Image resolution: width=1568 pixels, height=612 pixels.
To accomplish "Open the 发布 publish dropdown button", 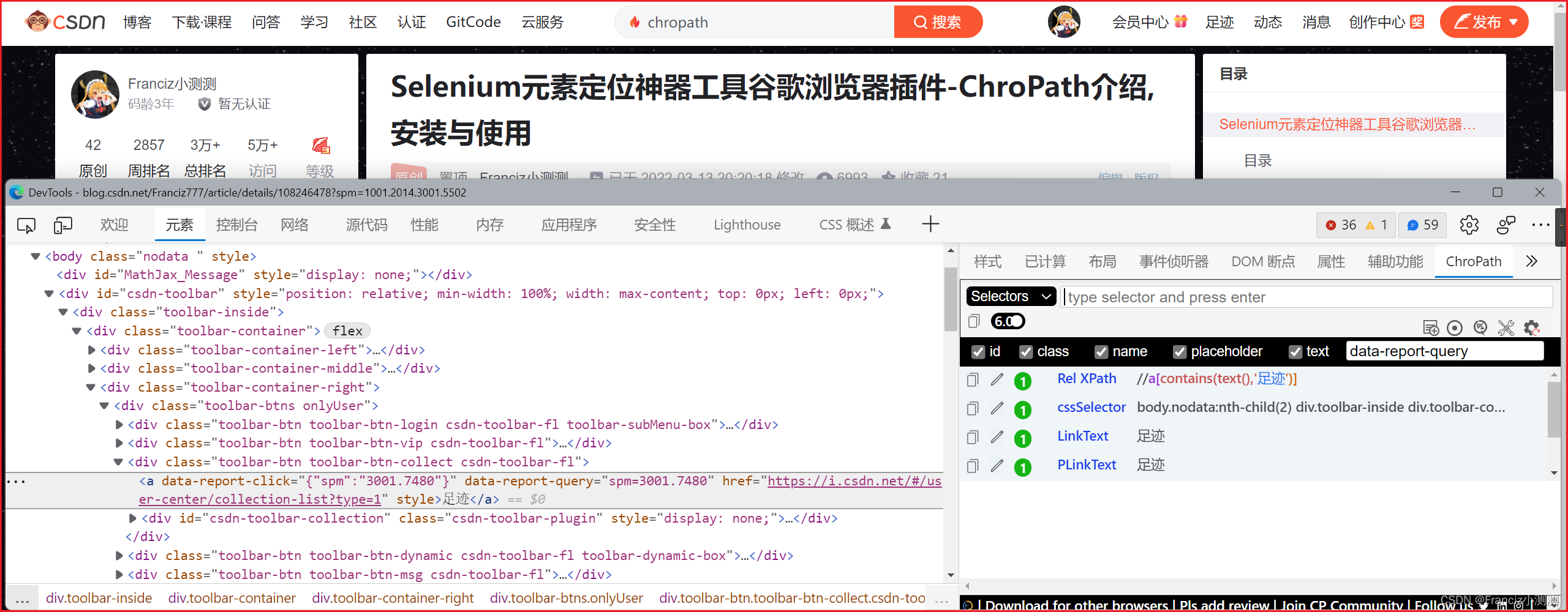I will point(1484,22).
